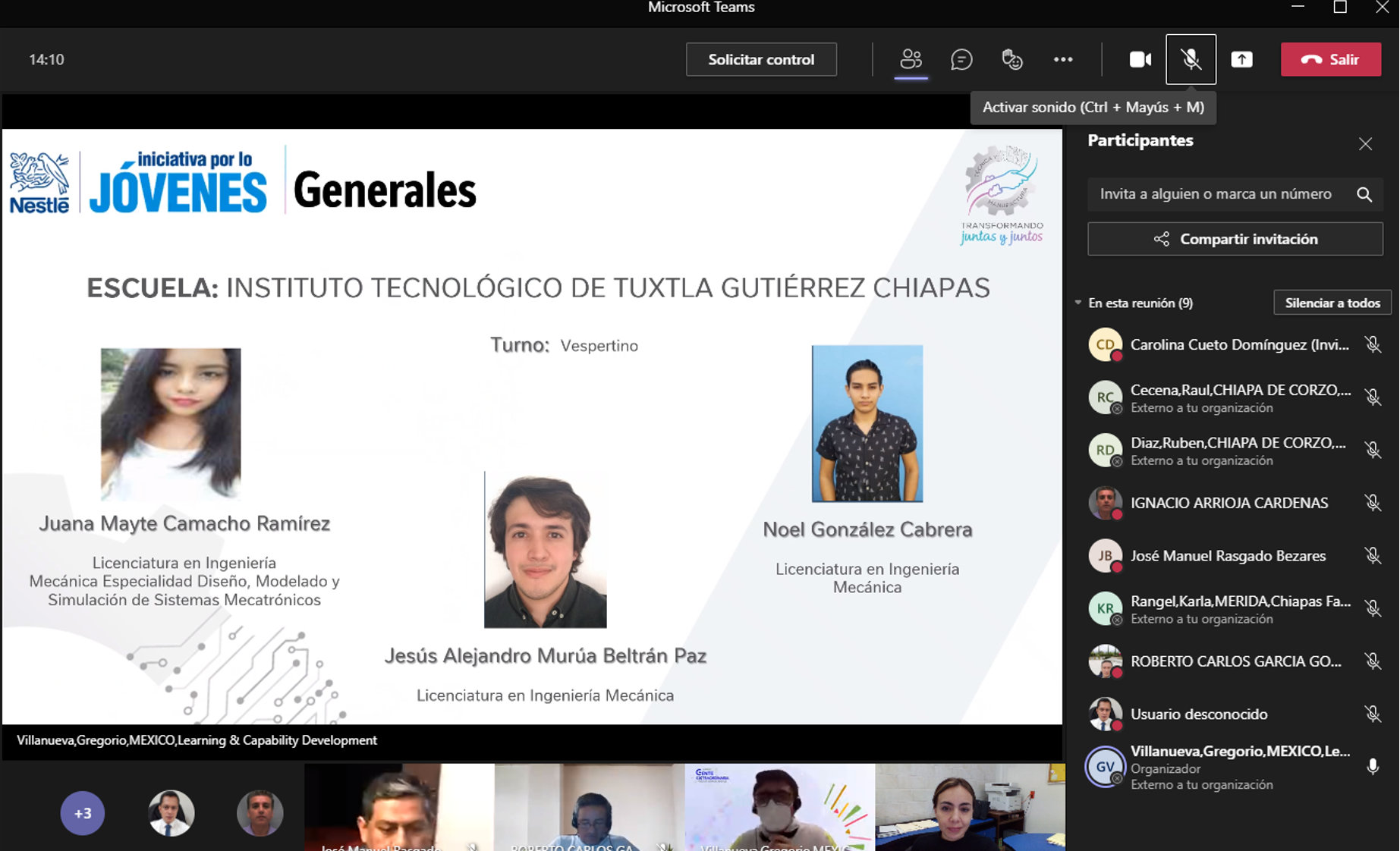This screenshot has height=851, width=1400.
Task: Click the mic icon next to Cecena Raul
Action: 1372,397
